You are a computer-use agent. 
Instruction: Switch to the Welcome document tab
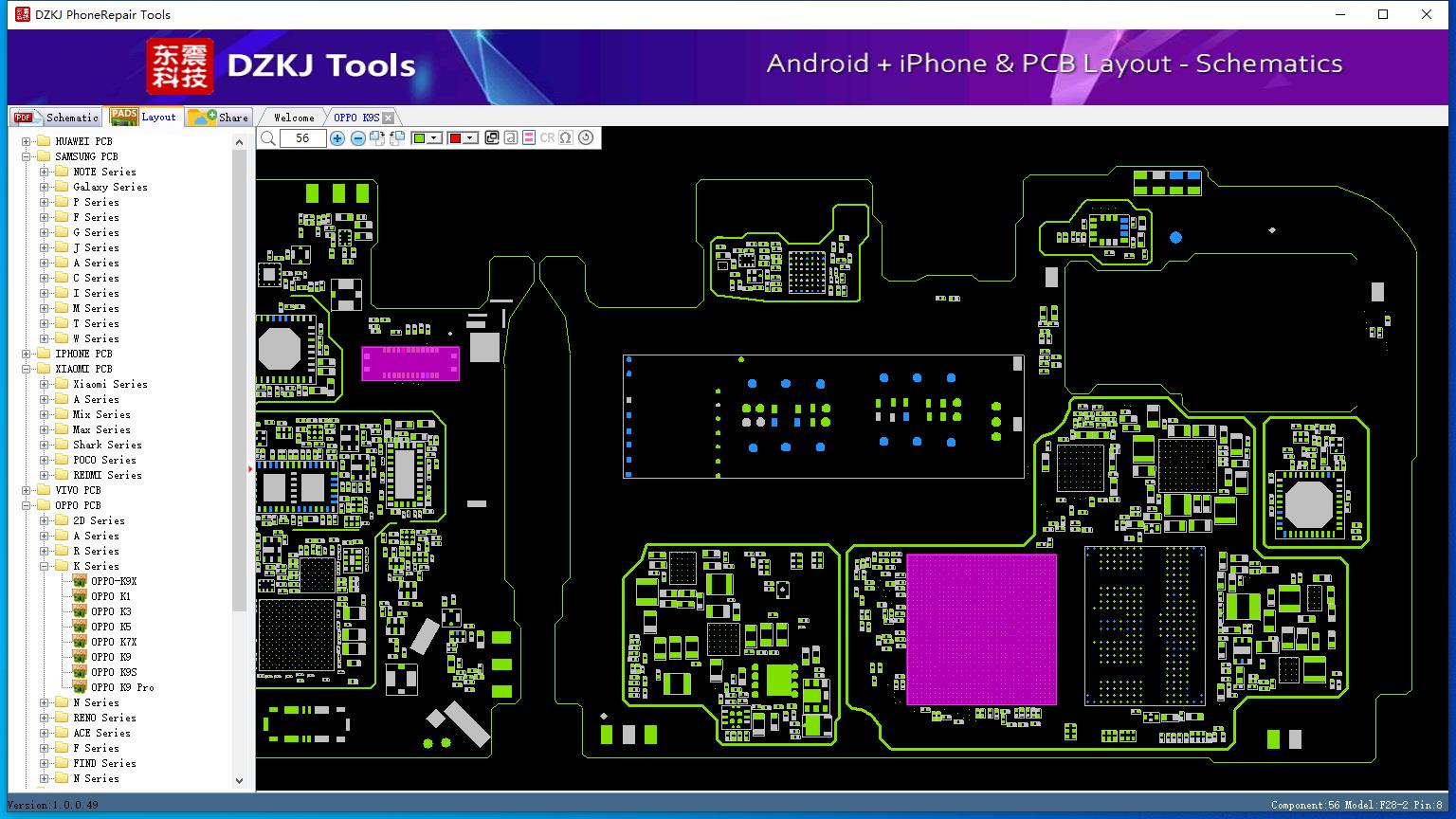click(294, 118)
